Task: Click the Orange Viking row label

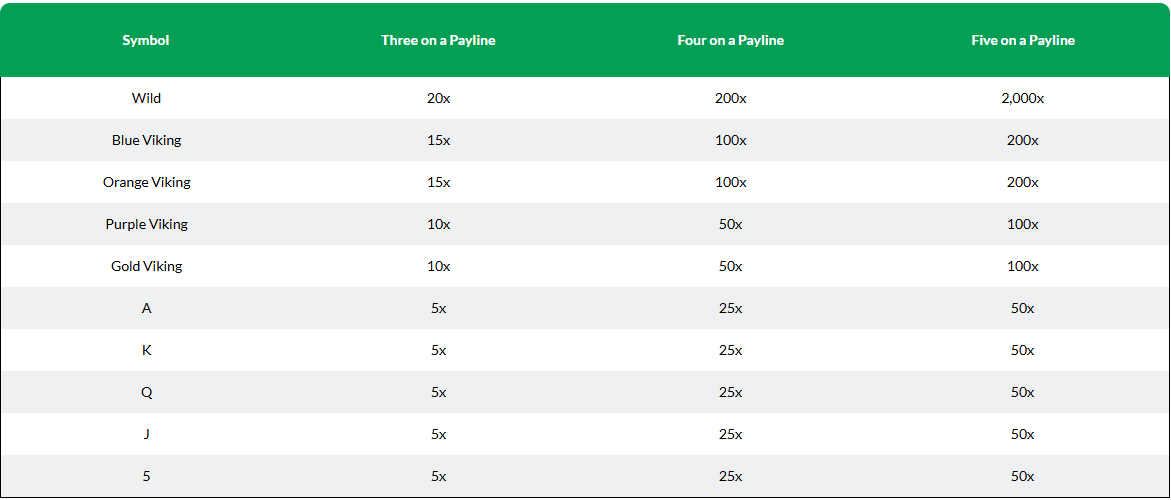Action: click(146, 182)
